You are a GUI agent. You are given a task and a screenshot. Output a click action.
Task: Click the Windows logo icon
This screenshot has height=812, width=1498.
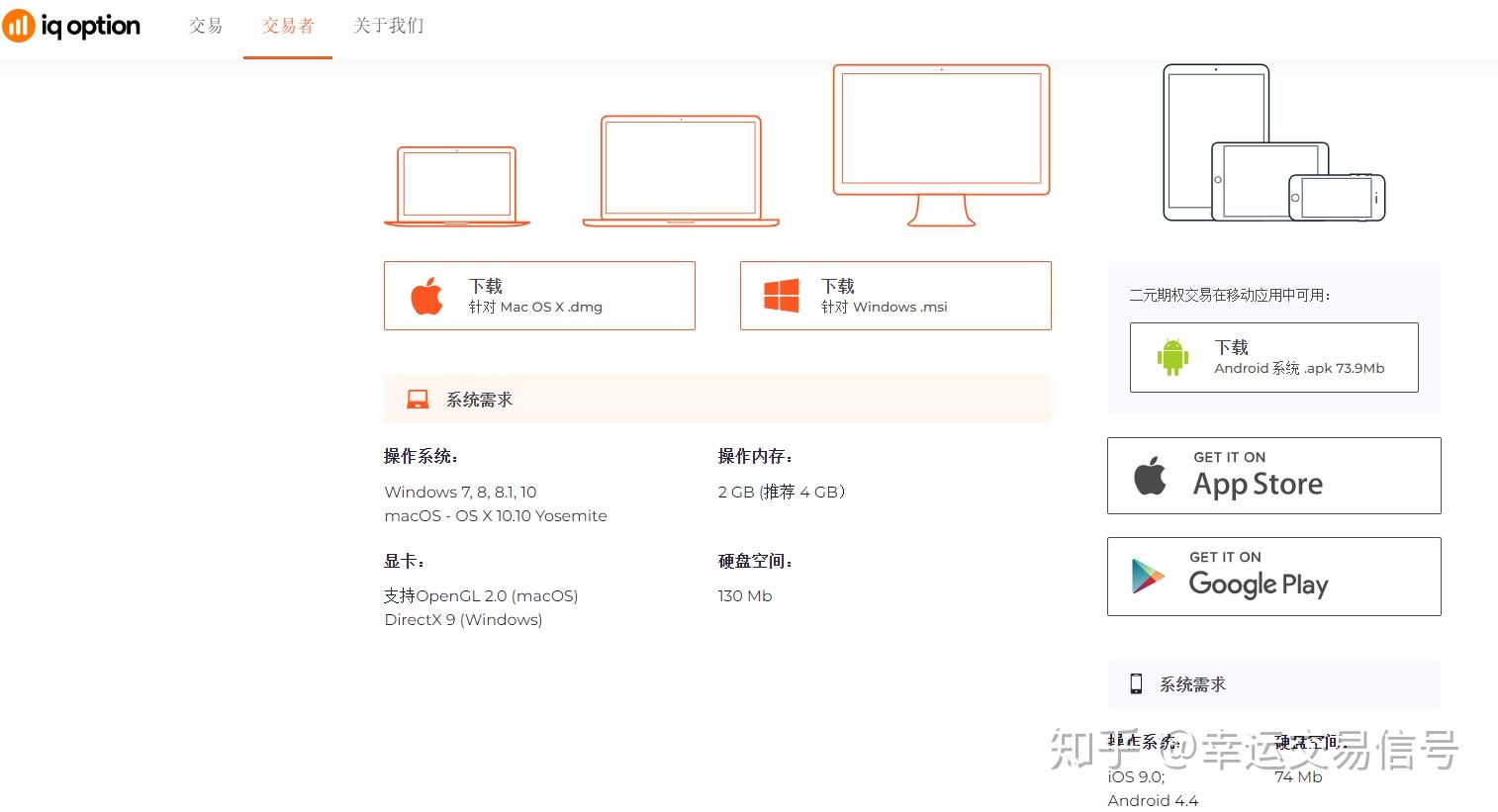click(x=782, y=296)
